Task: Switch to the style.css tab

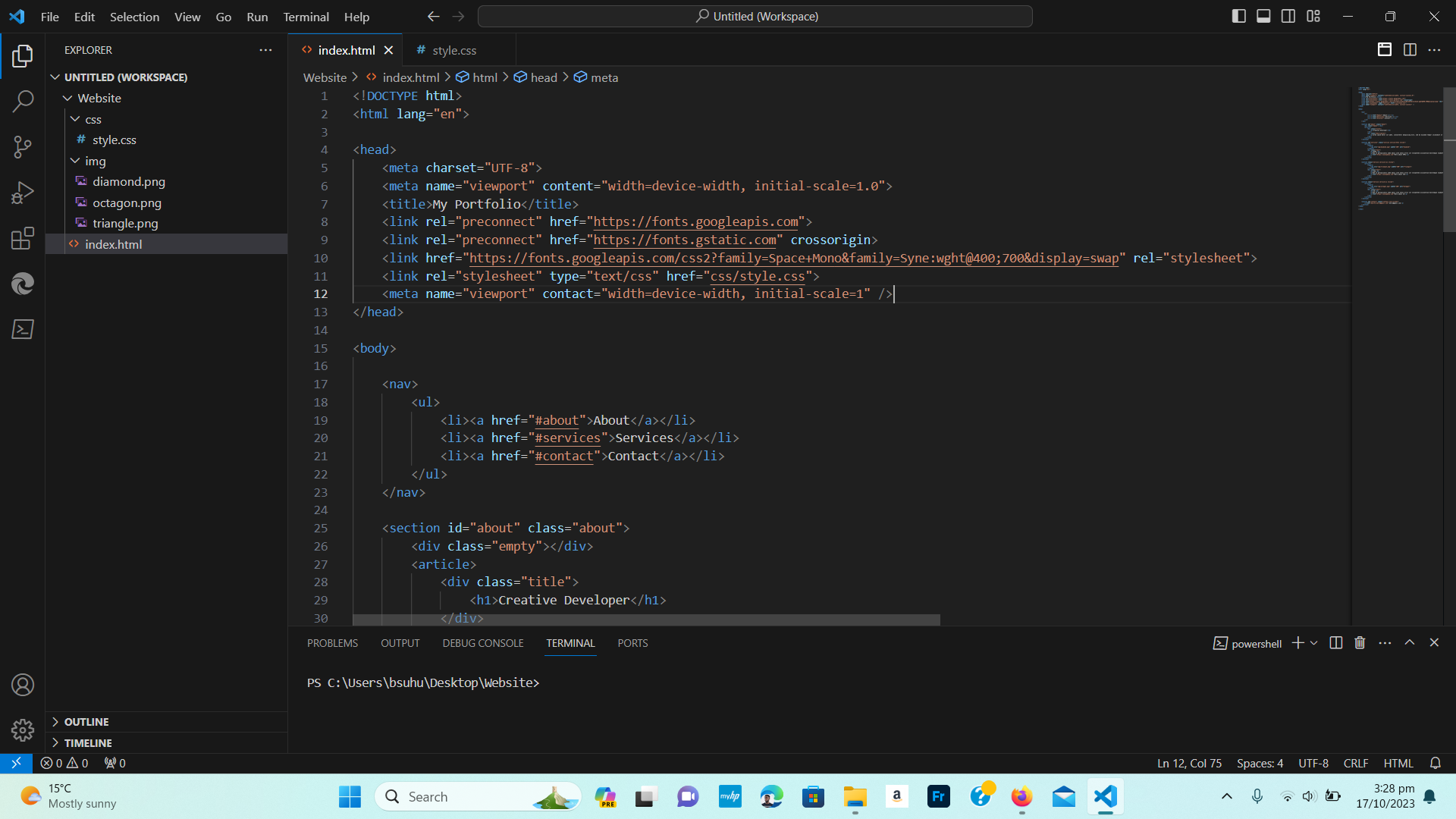Action: 453,50
